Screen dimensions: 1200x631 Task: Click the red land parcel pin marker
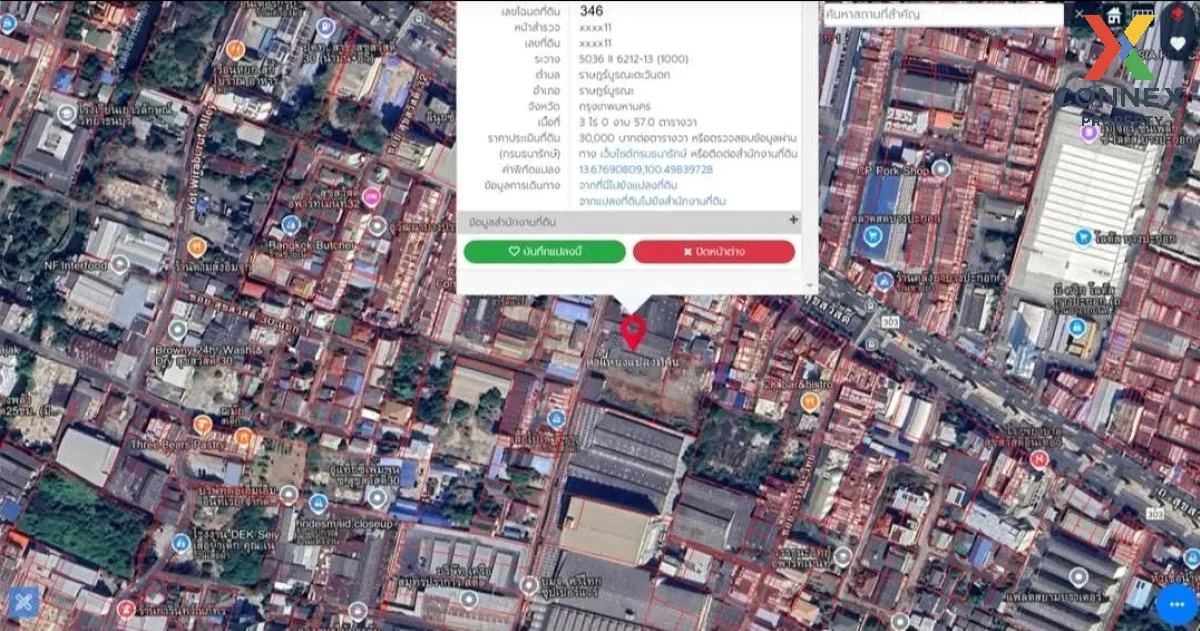633,331
